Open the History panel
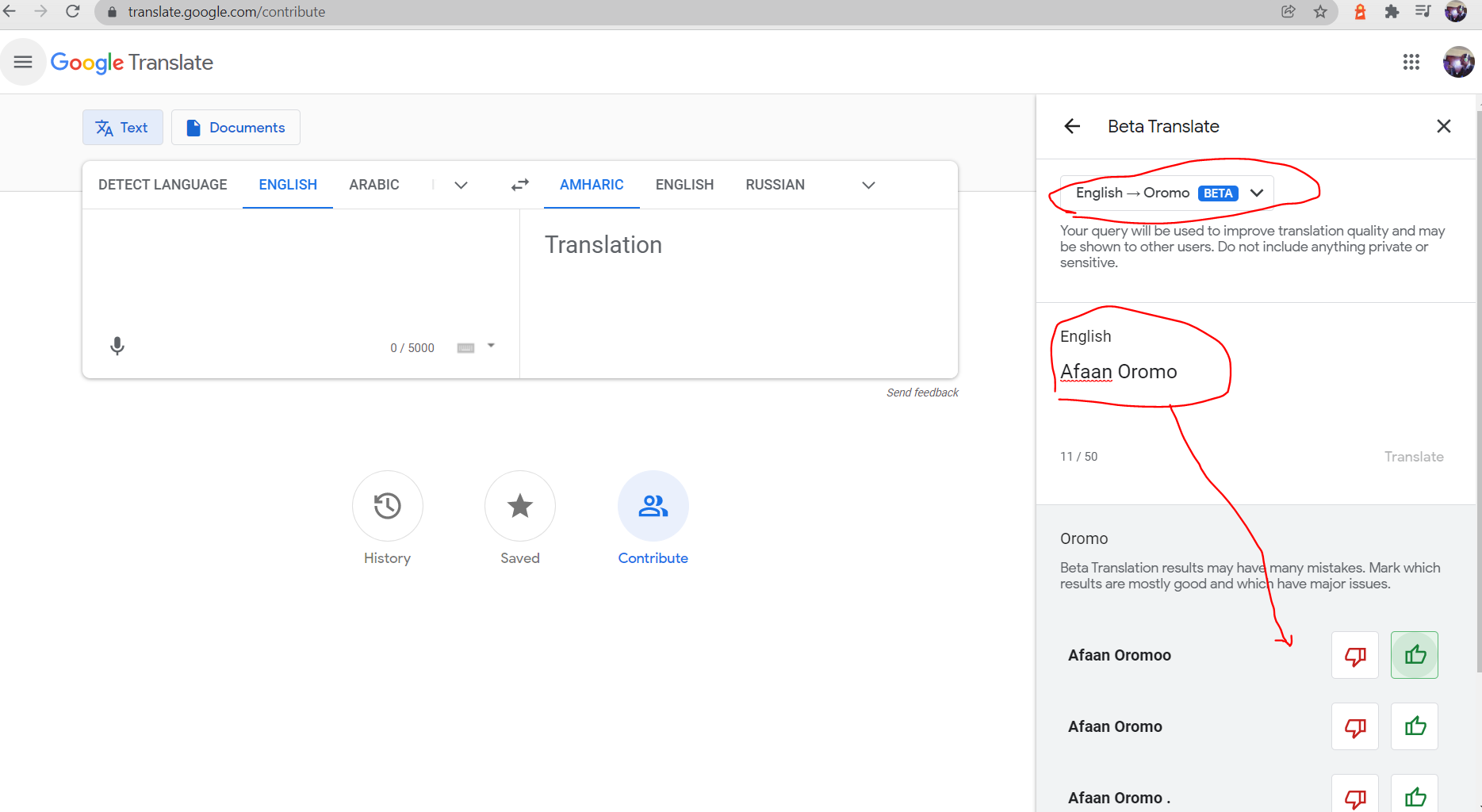 (x=387, y=506)
